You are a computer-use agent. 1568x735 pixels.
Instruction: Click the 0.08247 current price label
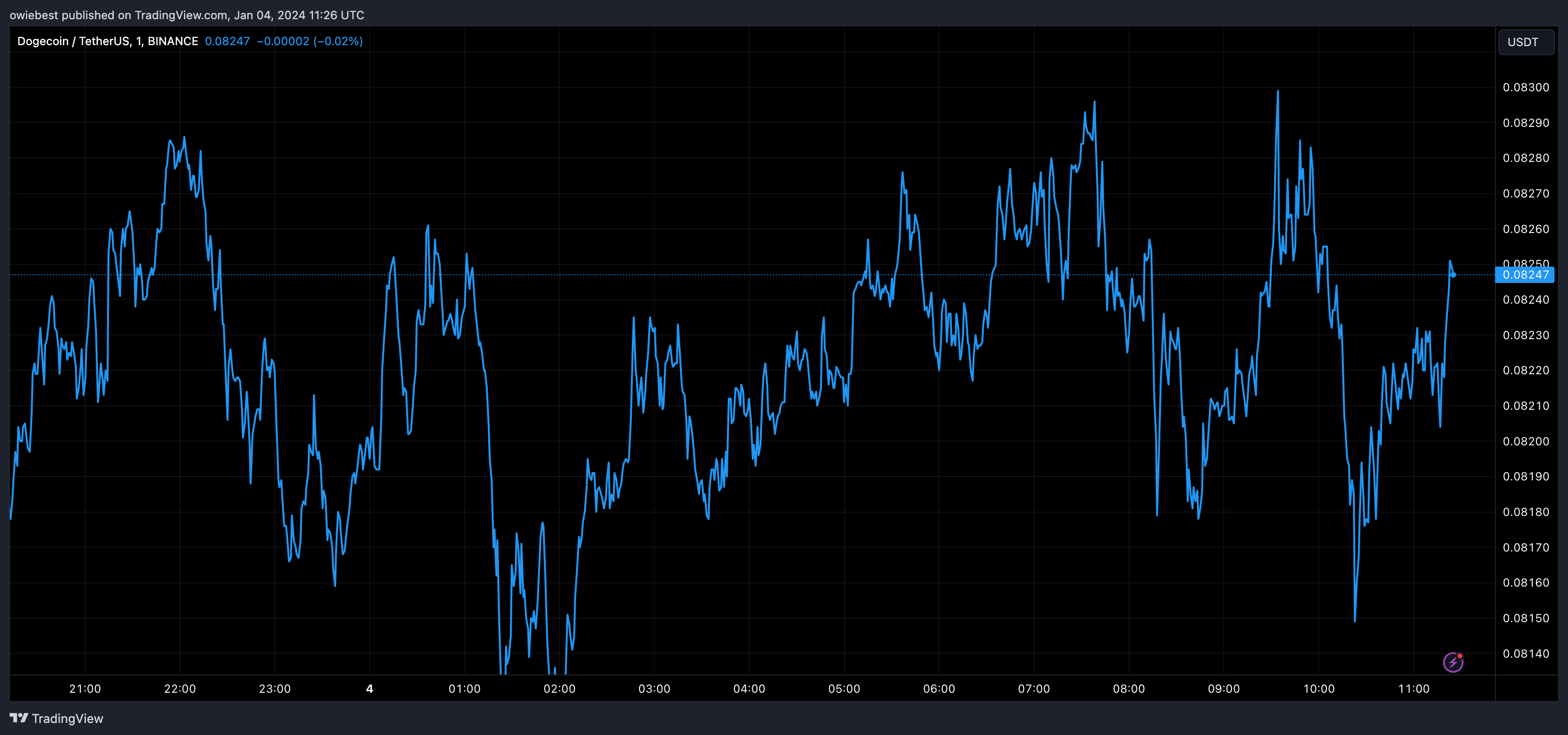(1525, 275)
